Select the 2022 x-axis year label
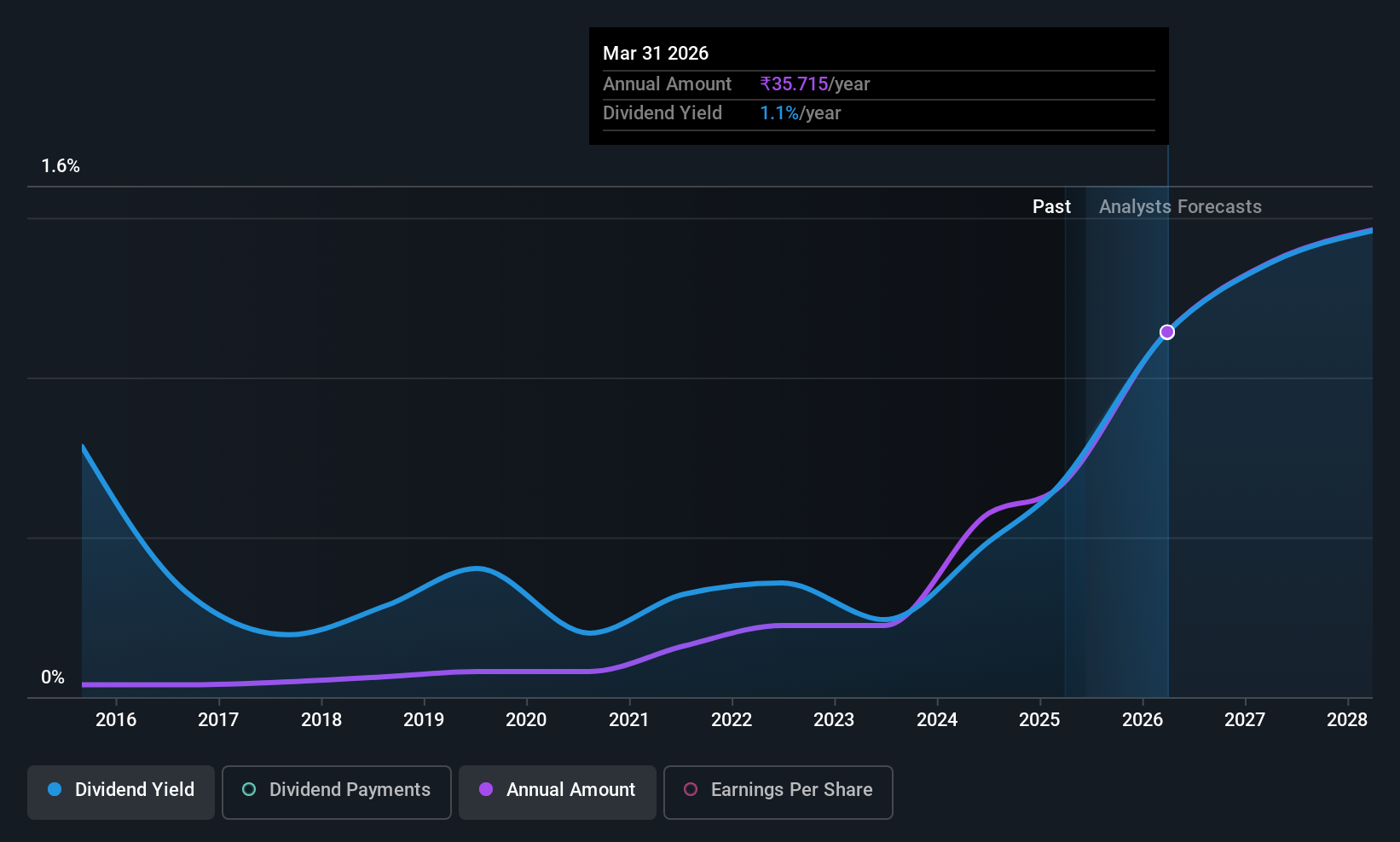1400x842 pixels. pyautogui.click(x=732, y=720)
